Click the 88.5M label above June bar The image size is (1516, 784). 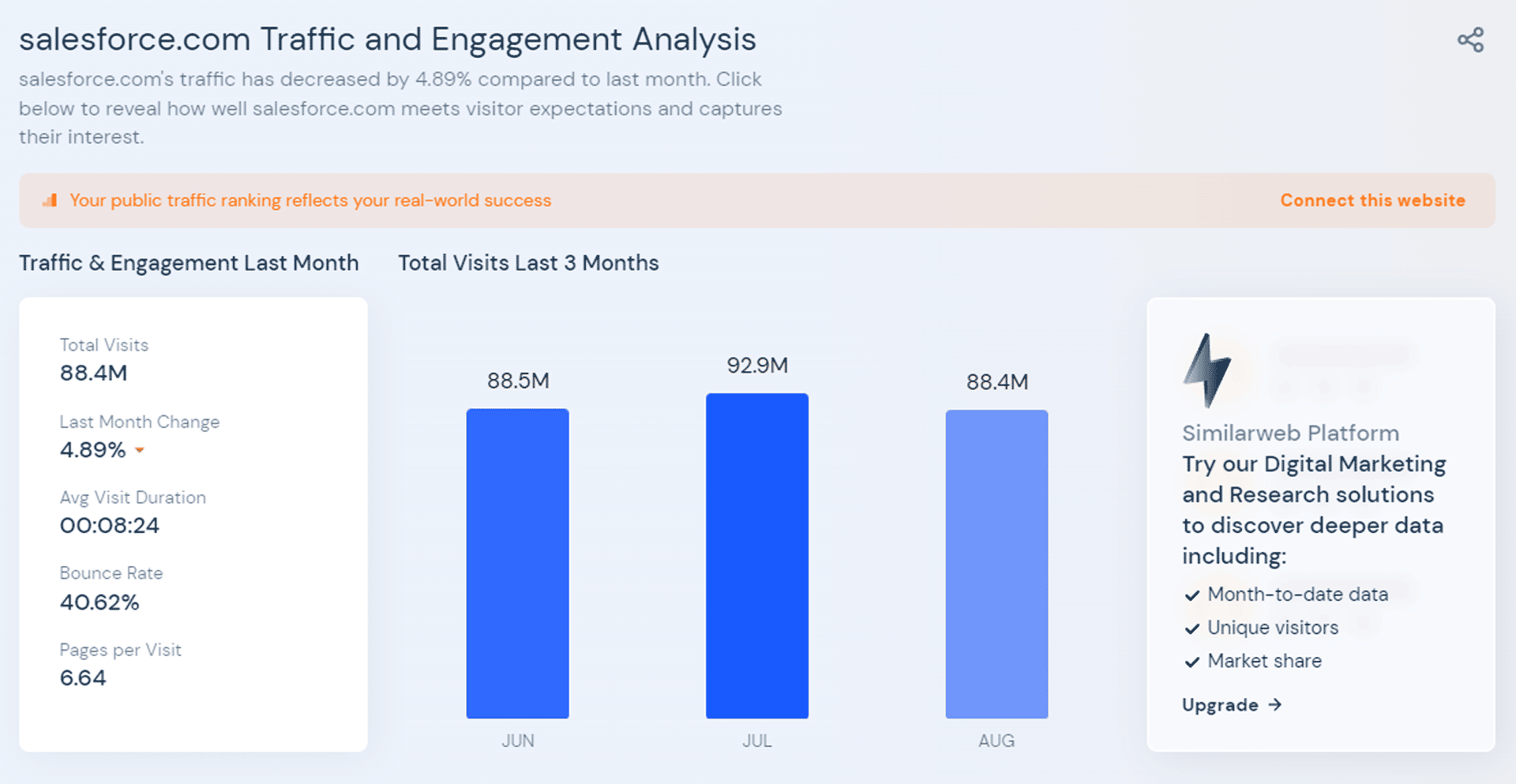[x=518, y=381]
